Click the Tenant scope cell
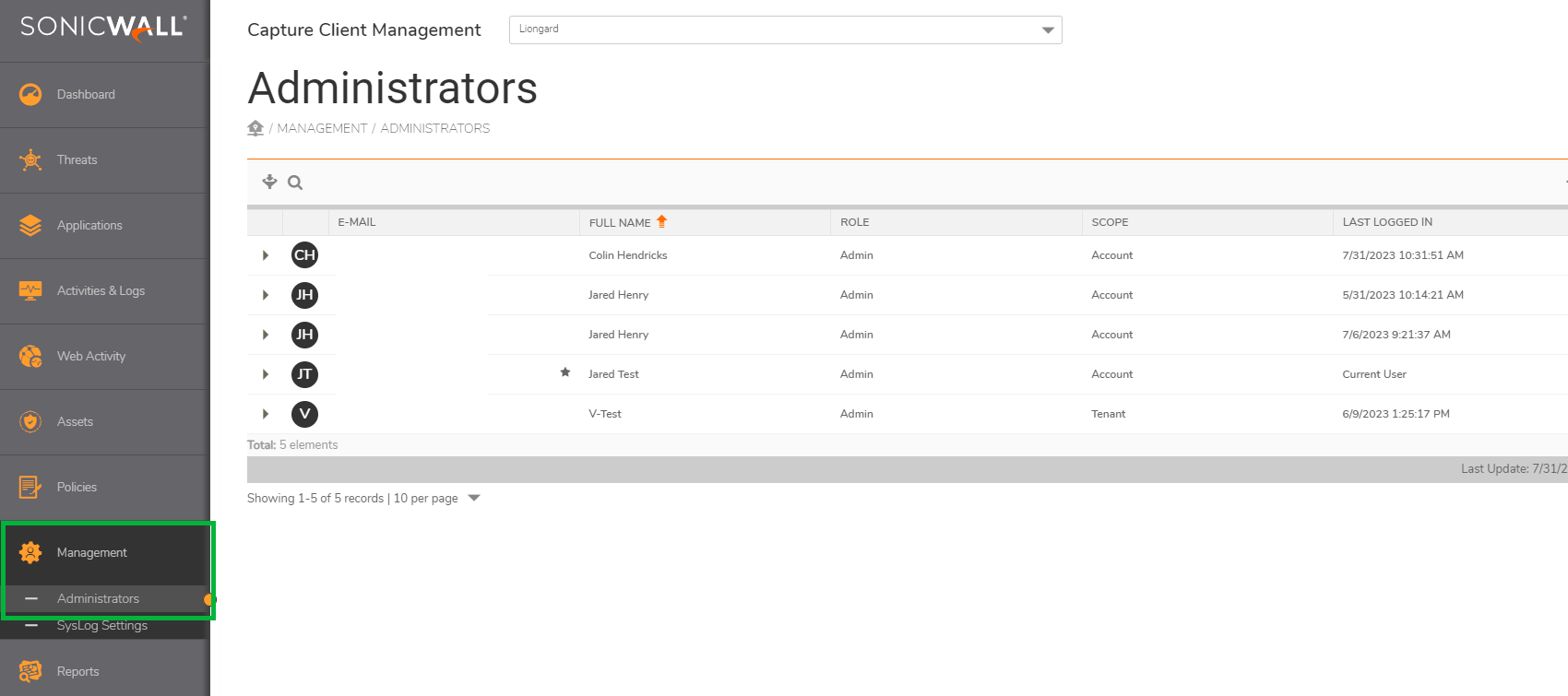 [x=1109, y=414]
